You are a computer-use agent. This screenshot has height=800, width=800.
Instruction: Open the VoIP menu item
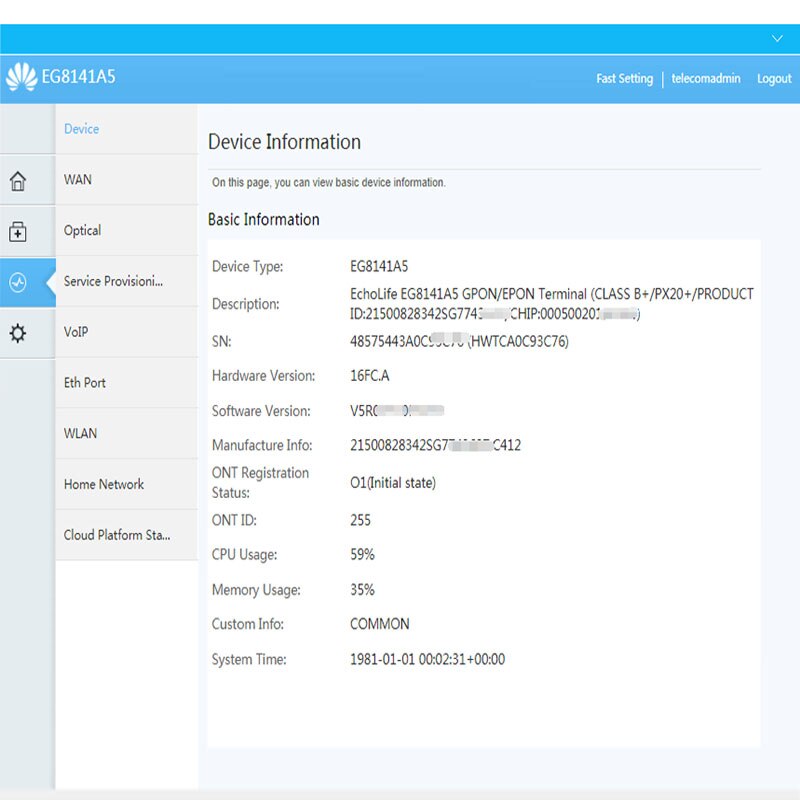coord(127,332)
